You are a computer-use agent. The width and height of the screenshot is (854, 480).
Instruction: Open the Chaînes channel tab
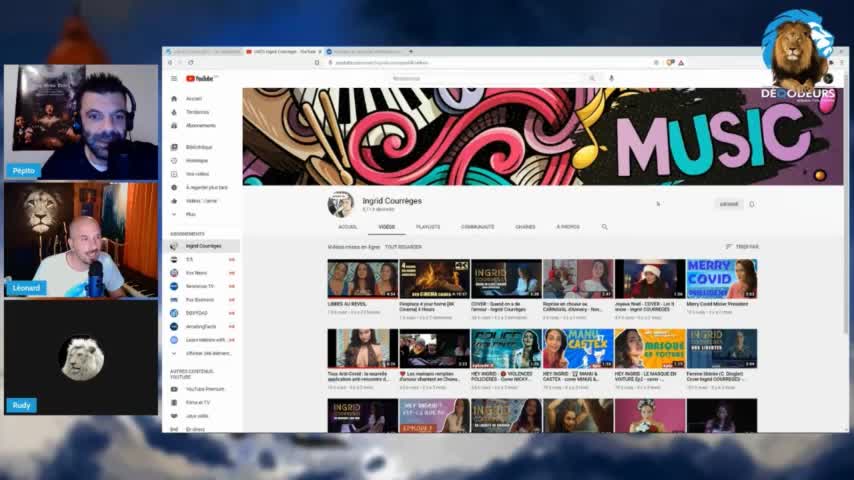[525, 227]
